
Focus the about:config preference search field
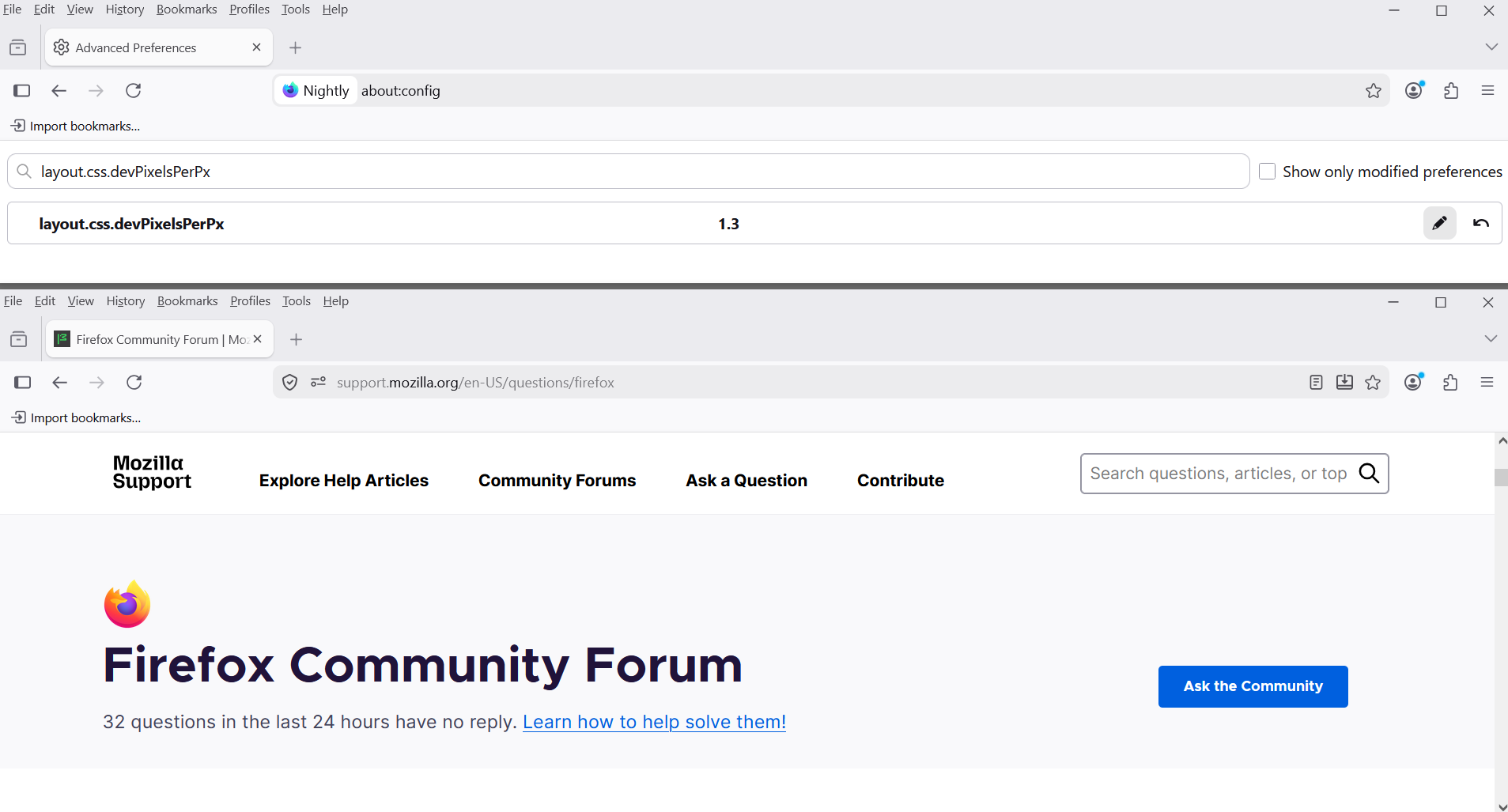click(x=628, y=172)
